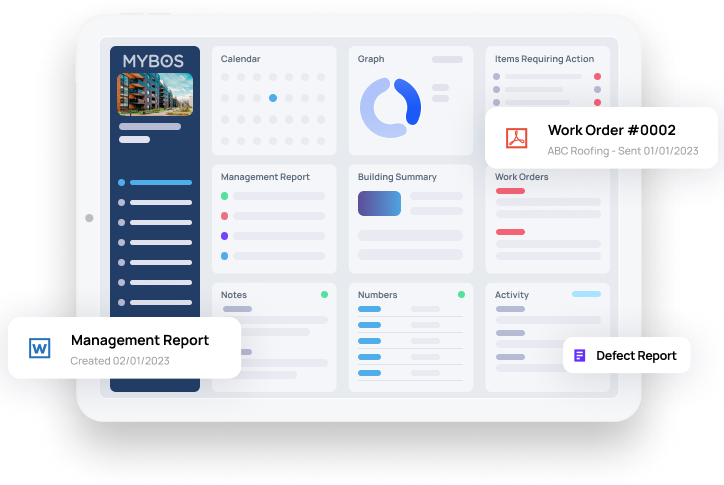The width and height of the screenshot is (724, 485).
Task: Click the first red tag in Work Orders
Action: tap(510, 191)
